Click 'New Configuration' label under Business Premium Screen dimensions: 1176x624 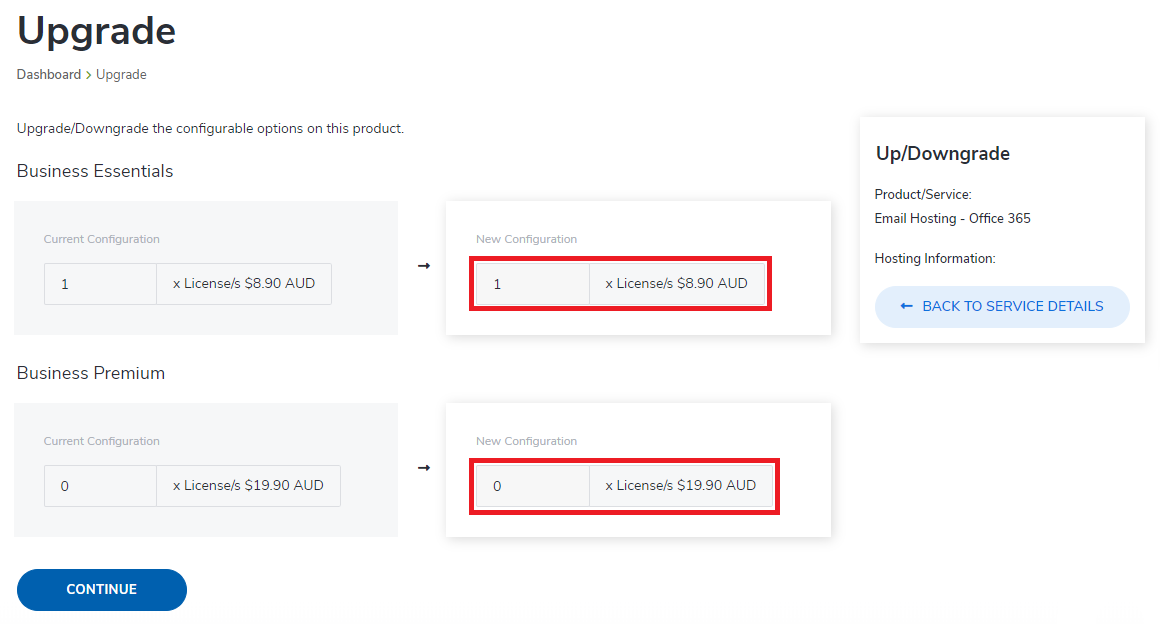pos(526,441)
